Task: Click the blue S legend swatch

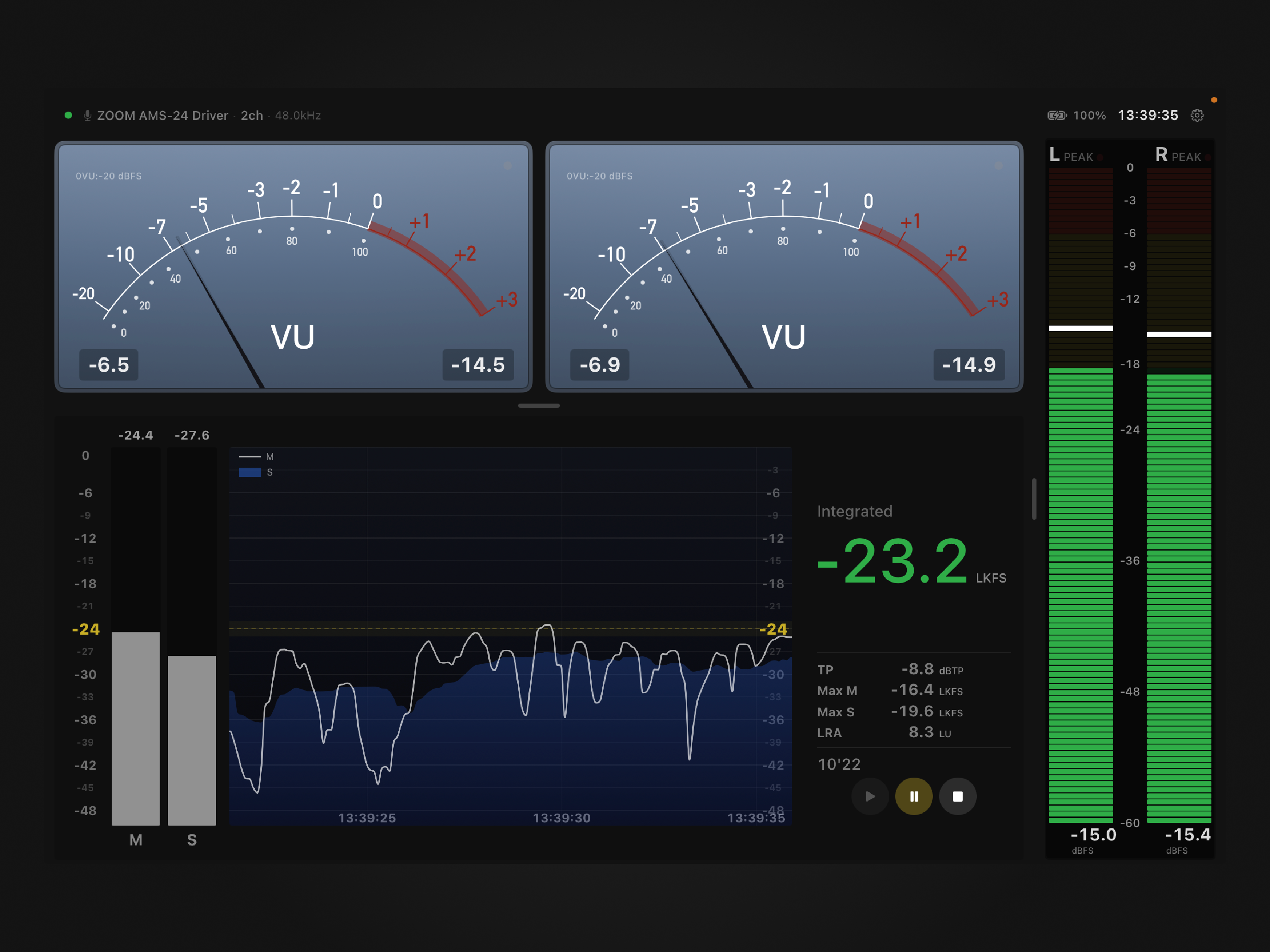Action: click(x=250, y=472)
